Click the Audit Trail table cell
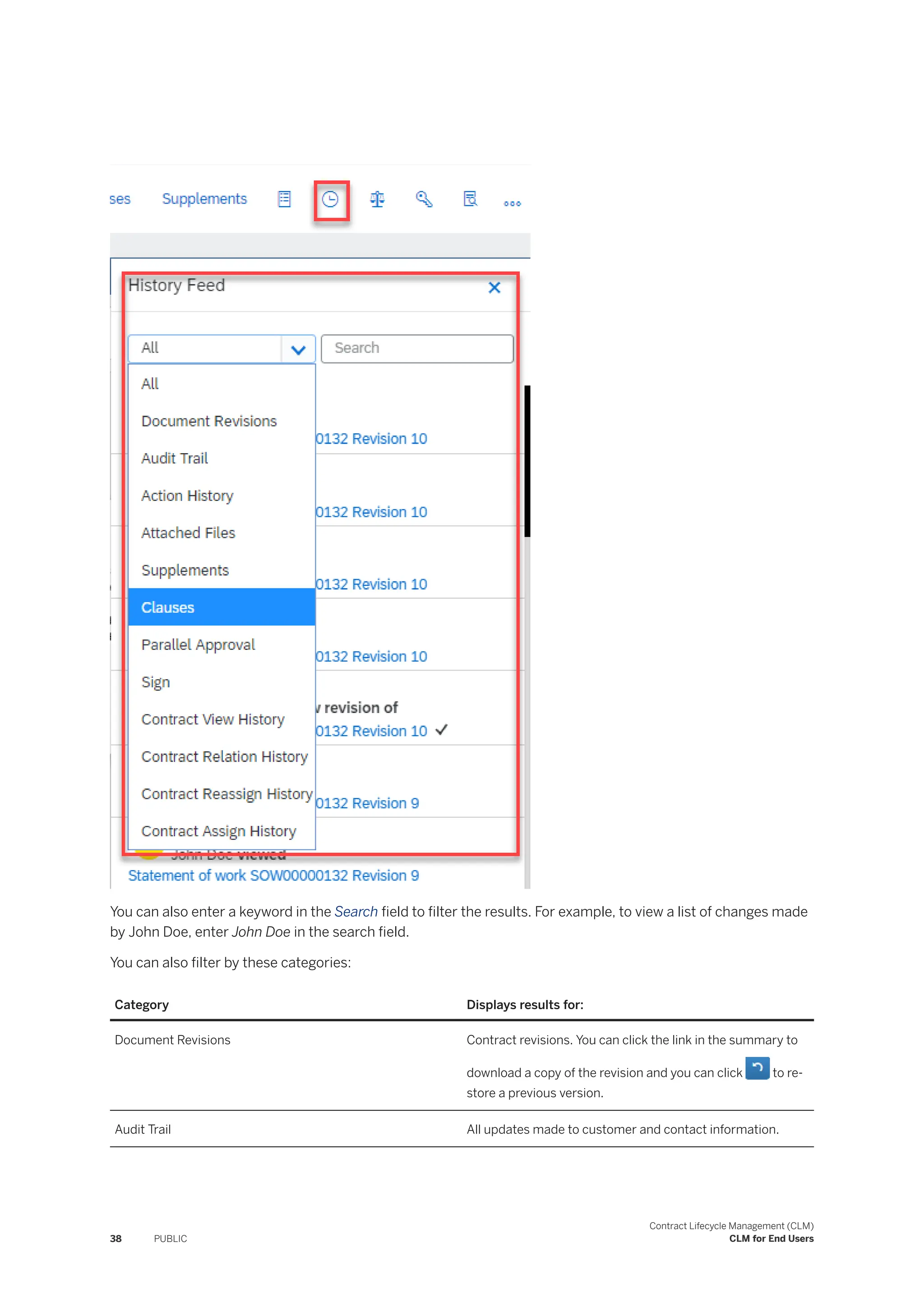 (x=143, y=1129)
